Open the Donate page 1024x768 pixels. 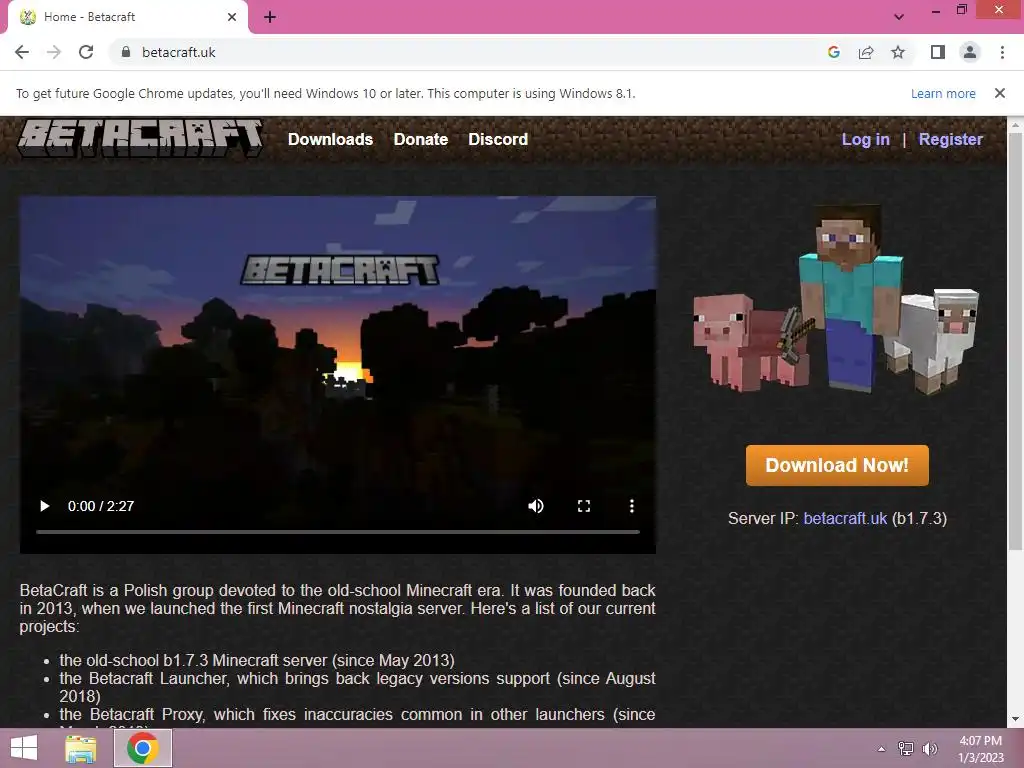(x=421, y=139)
